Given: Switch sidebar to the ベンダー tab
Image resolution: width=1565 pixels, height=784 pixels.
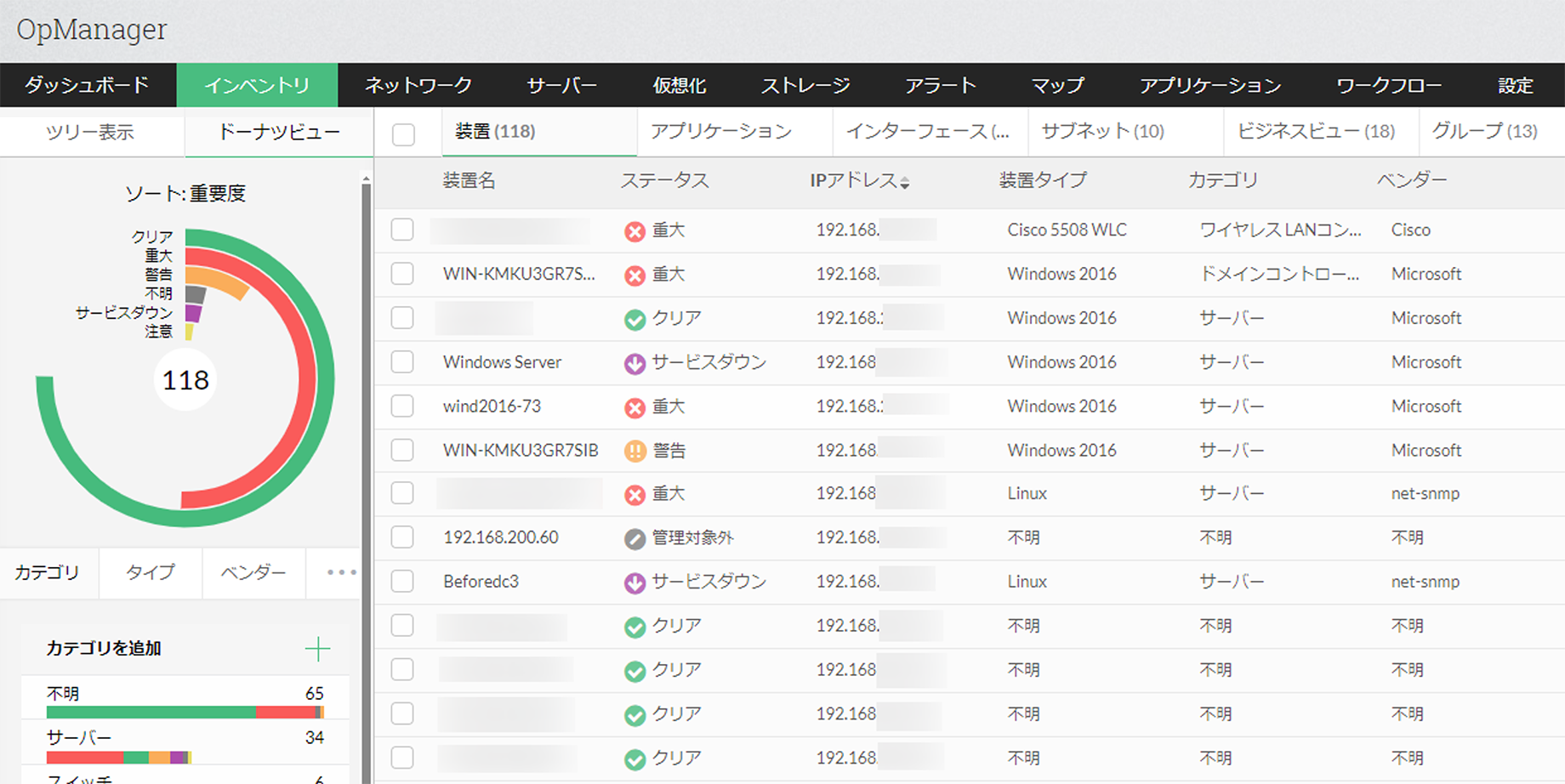Looking at the screenshot, I should coord(253,572).
